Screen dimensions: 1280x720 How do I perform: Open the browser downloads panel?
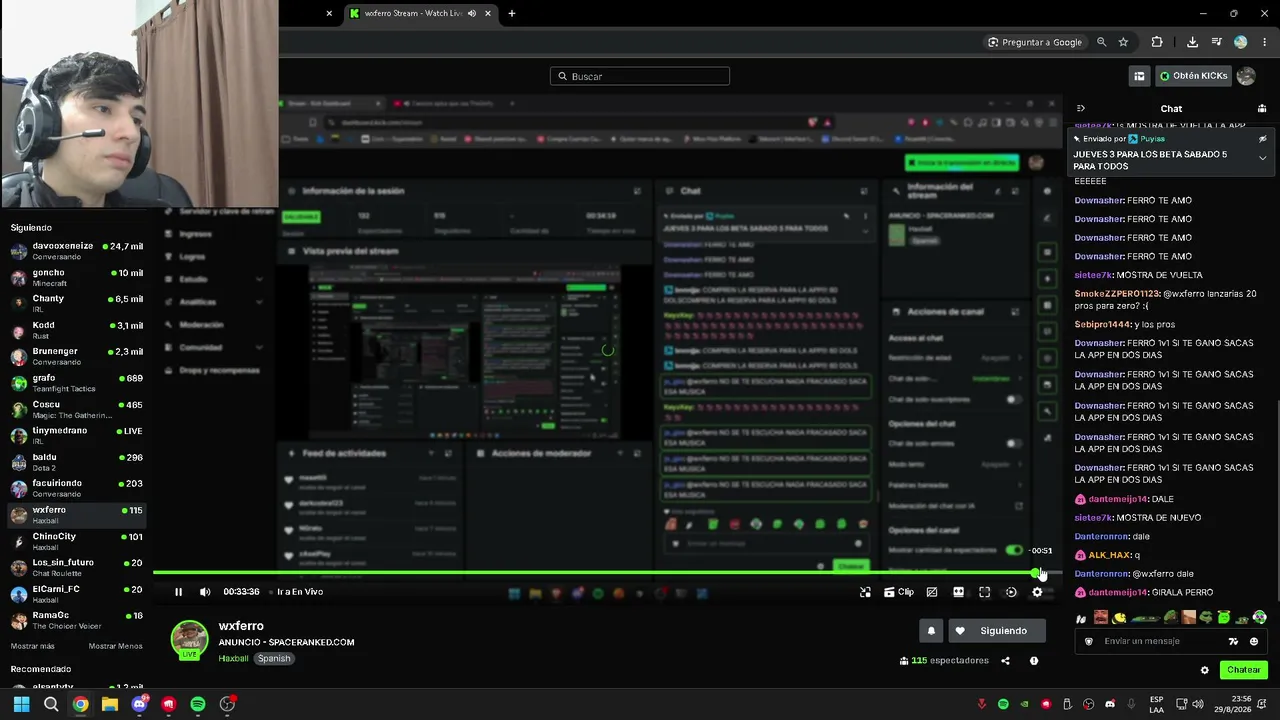pos(1192,42)
